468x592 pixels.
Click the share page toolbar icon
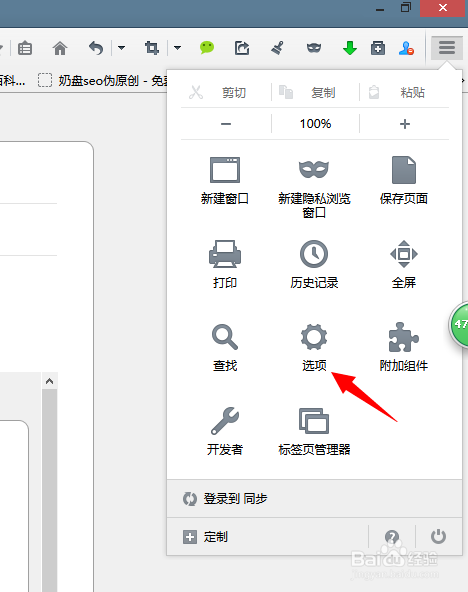coord(242,48)
